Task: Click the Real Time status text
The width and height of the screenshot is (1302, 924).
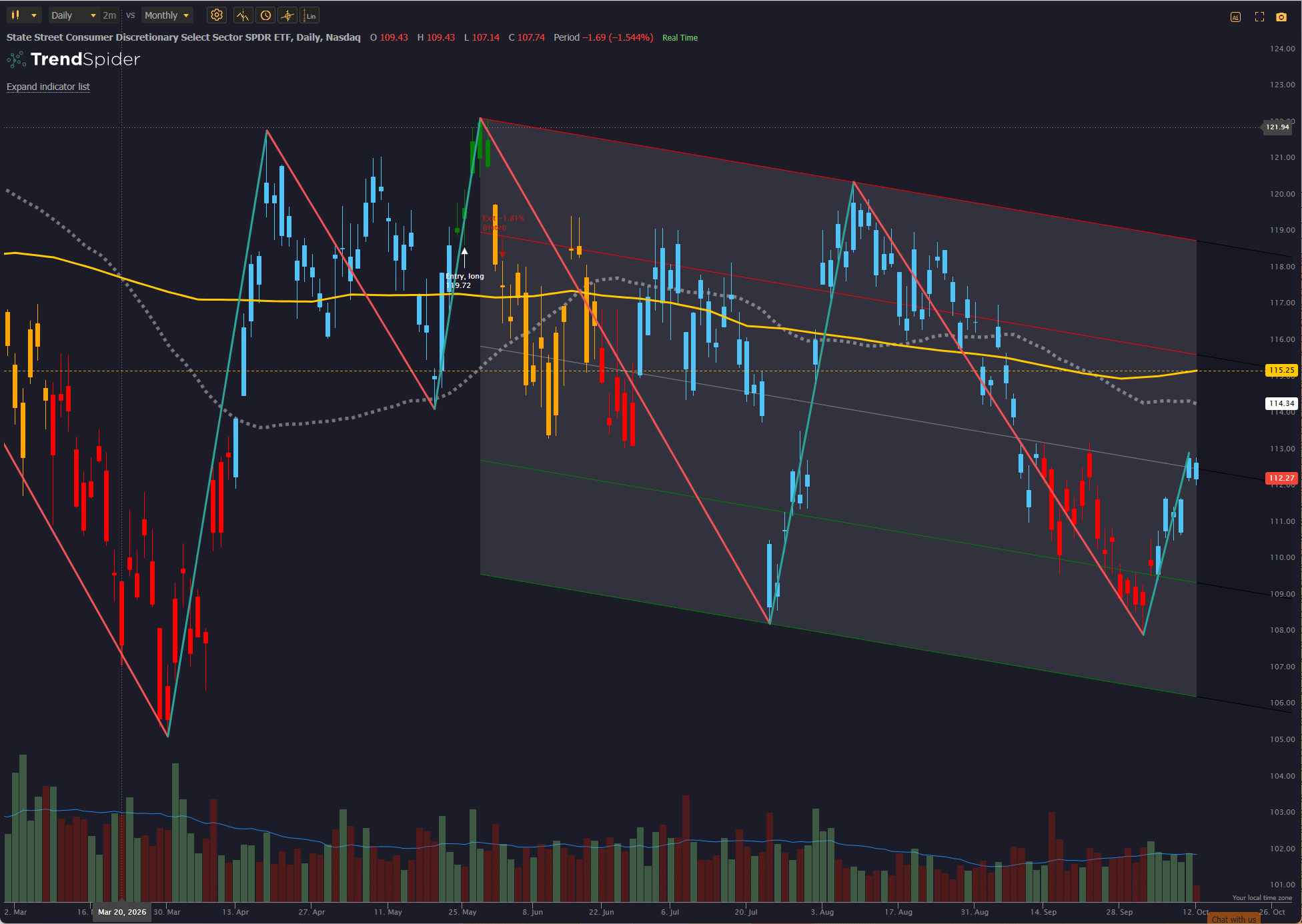Action: pos(680,38)
